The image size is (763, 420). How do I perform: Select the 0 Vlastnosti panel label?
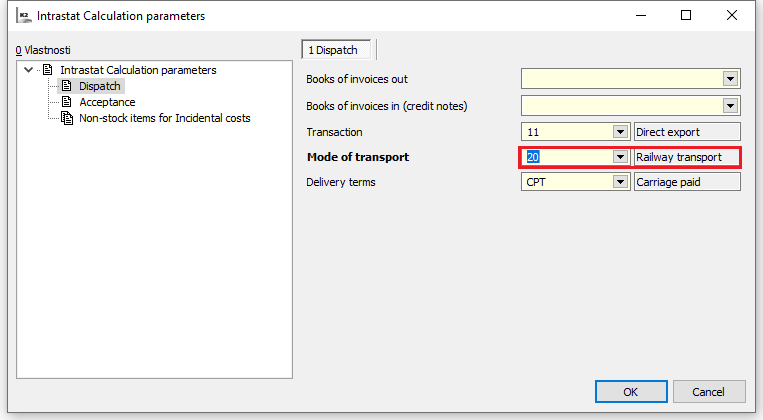click(43, 49)
